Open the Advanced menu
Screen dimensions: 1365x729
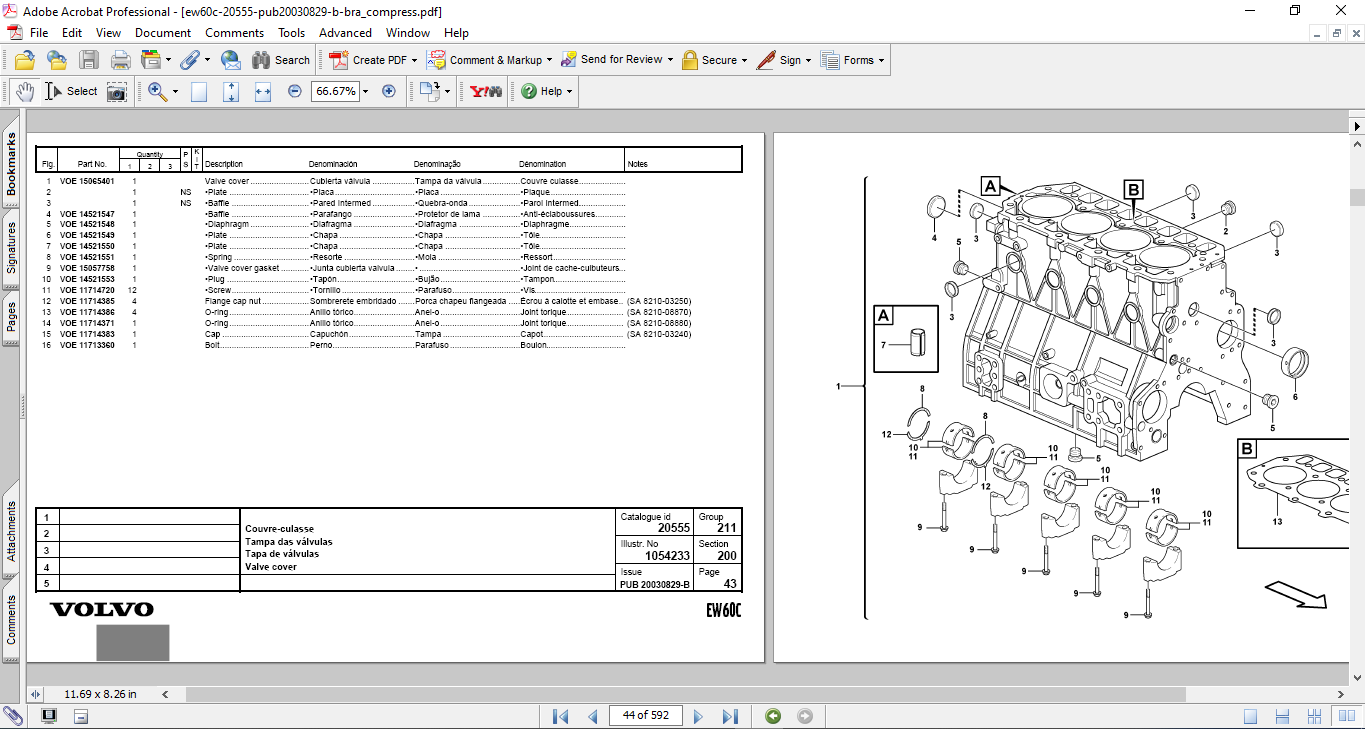tap(345, 33)
